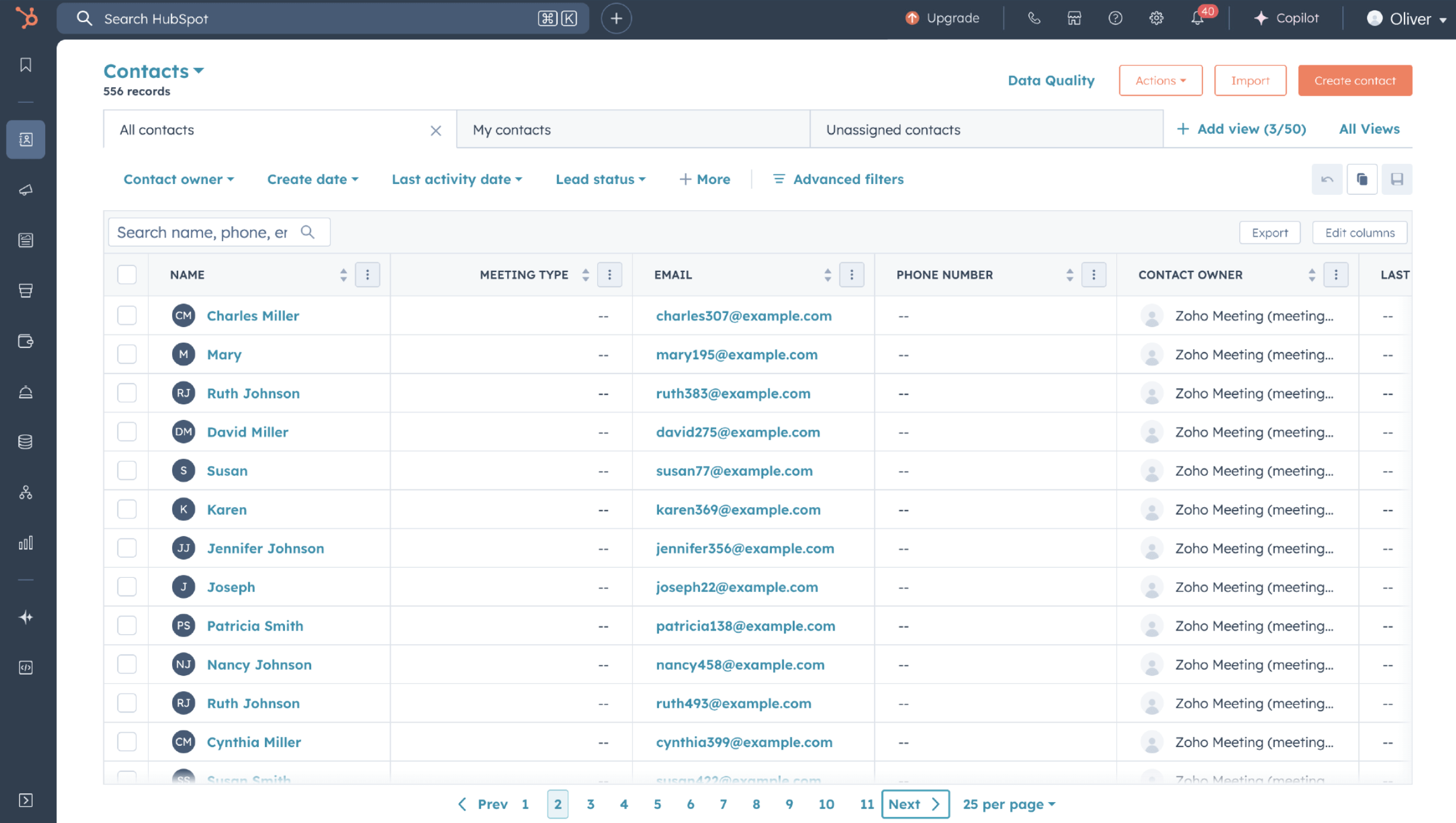Click the calling phone icon
This screenshot has height=823, width=1456.
point(1034,18)
